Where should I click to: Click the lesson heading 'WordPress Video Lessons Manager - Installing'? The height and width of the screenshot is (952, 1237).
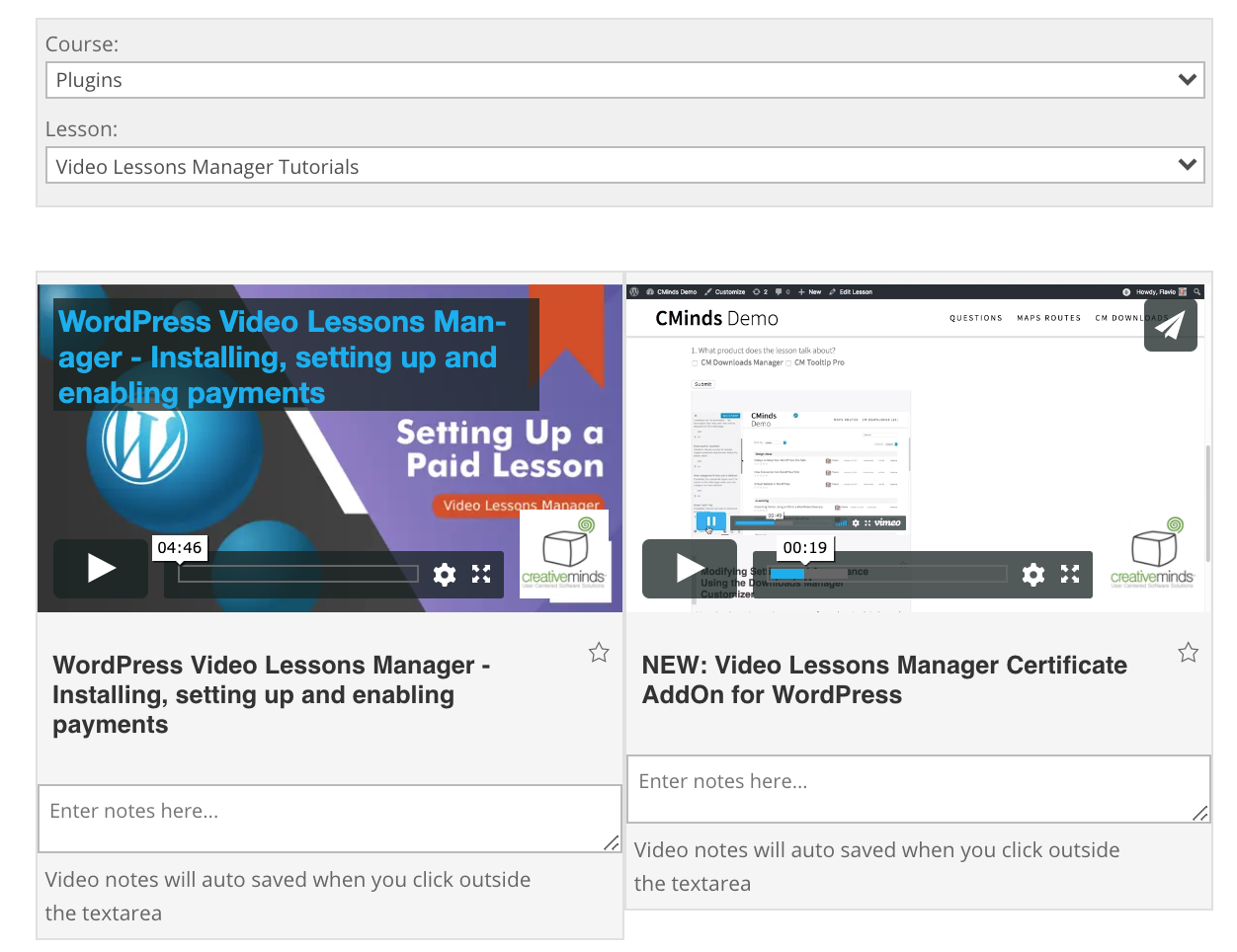[272, 694]
